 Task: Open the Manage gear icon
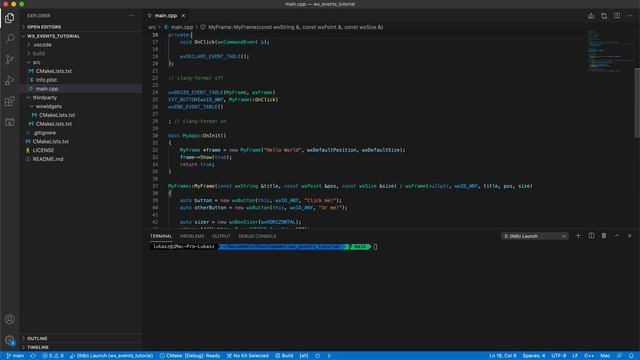click(9, 340)
